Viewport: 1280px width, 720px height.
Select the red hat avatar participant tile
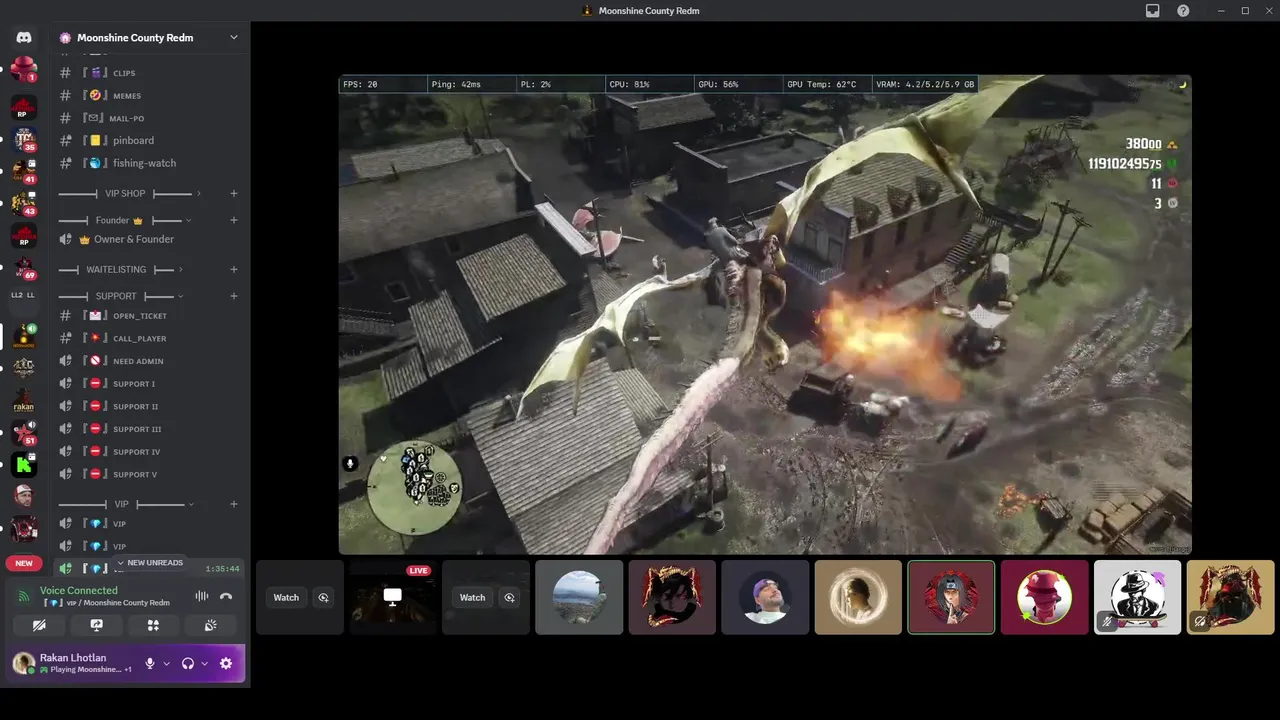[x=1044, y=597]
